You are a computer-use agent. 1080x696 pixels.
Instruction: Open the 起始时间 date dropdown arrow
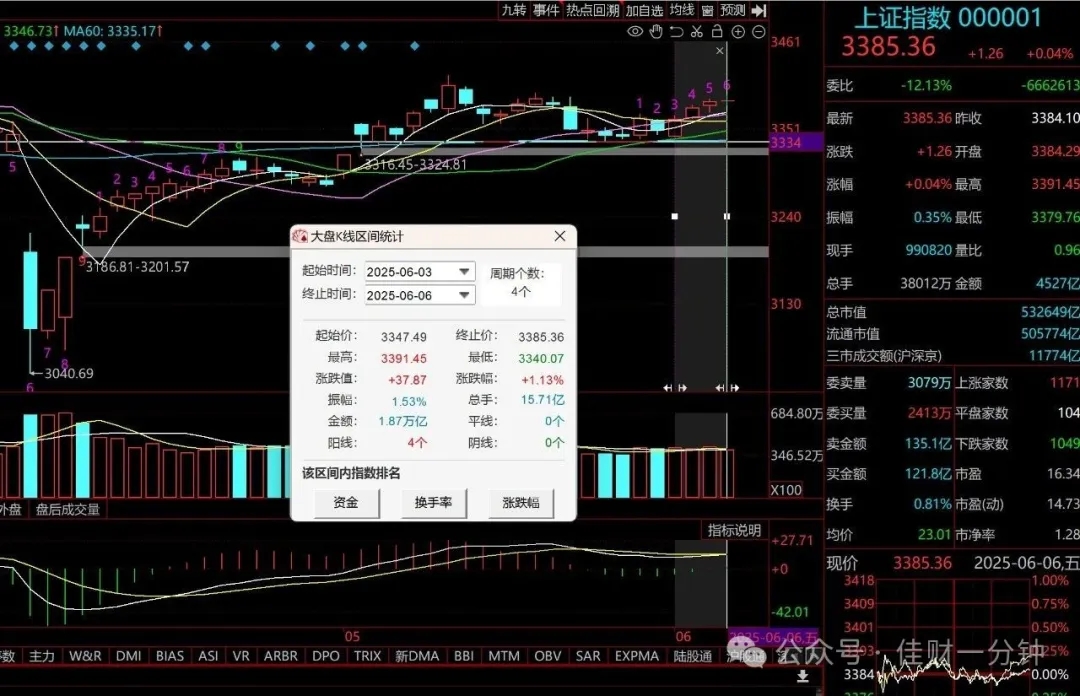pos(465,272)
